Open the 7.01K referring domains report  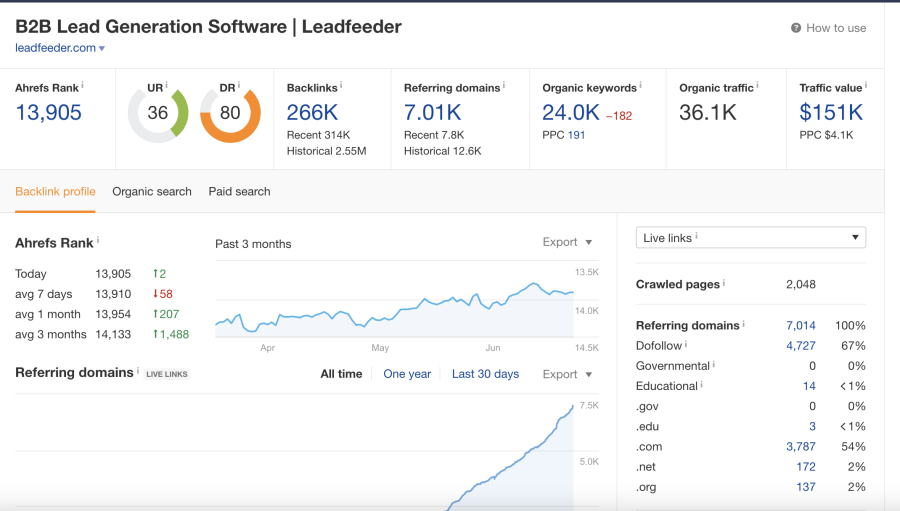point(432,113)
